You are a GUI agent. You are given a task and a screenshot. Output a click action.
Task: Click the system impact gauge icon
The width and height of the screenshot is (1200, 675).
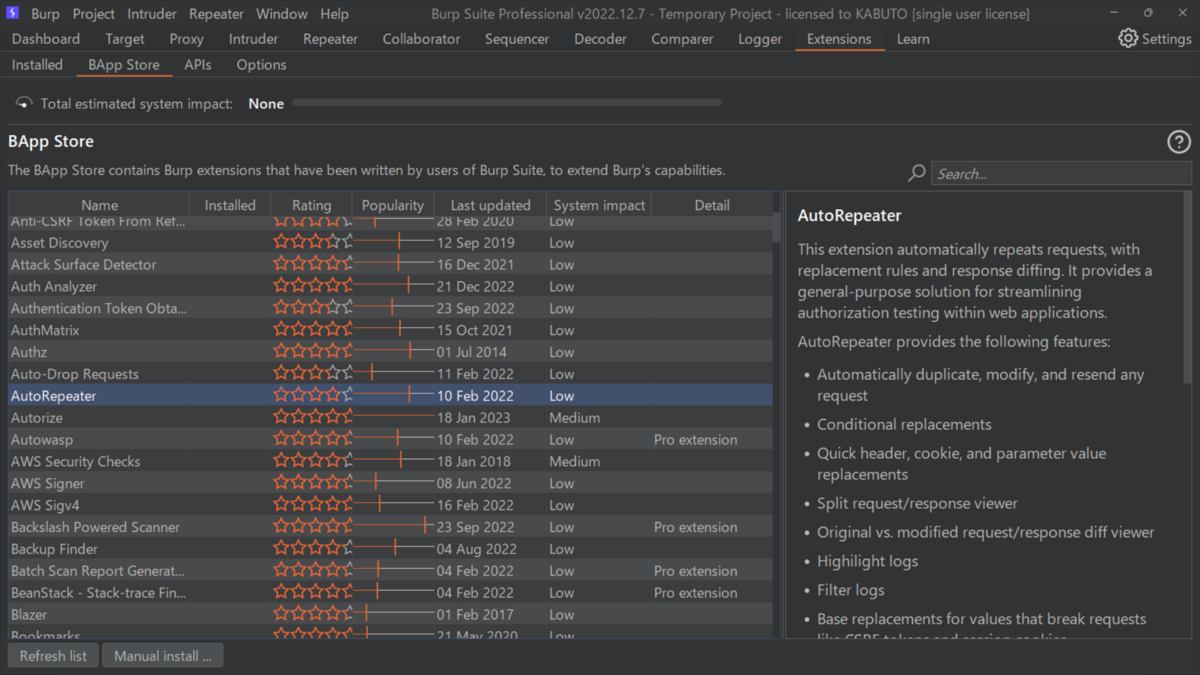(24, 103)
